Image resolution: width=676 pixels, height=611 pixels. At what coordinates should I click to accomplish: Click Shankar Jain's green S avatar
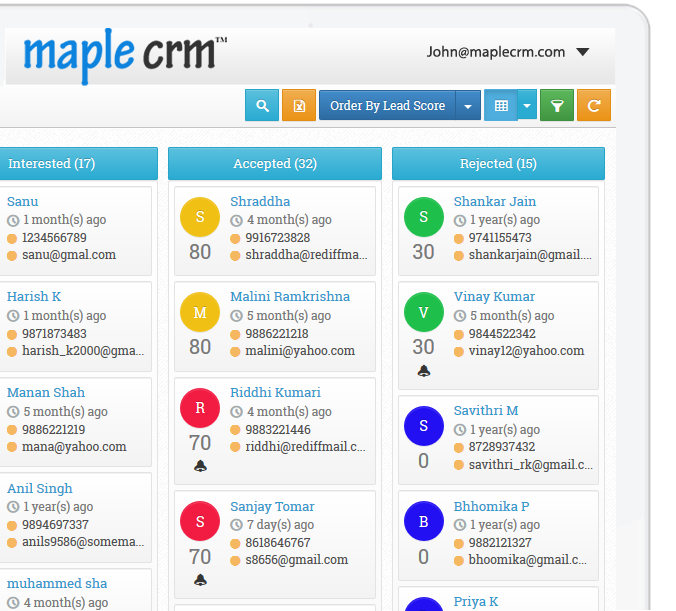424,217
